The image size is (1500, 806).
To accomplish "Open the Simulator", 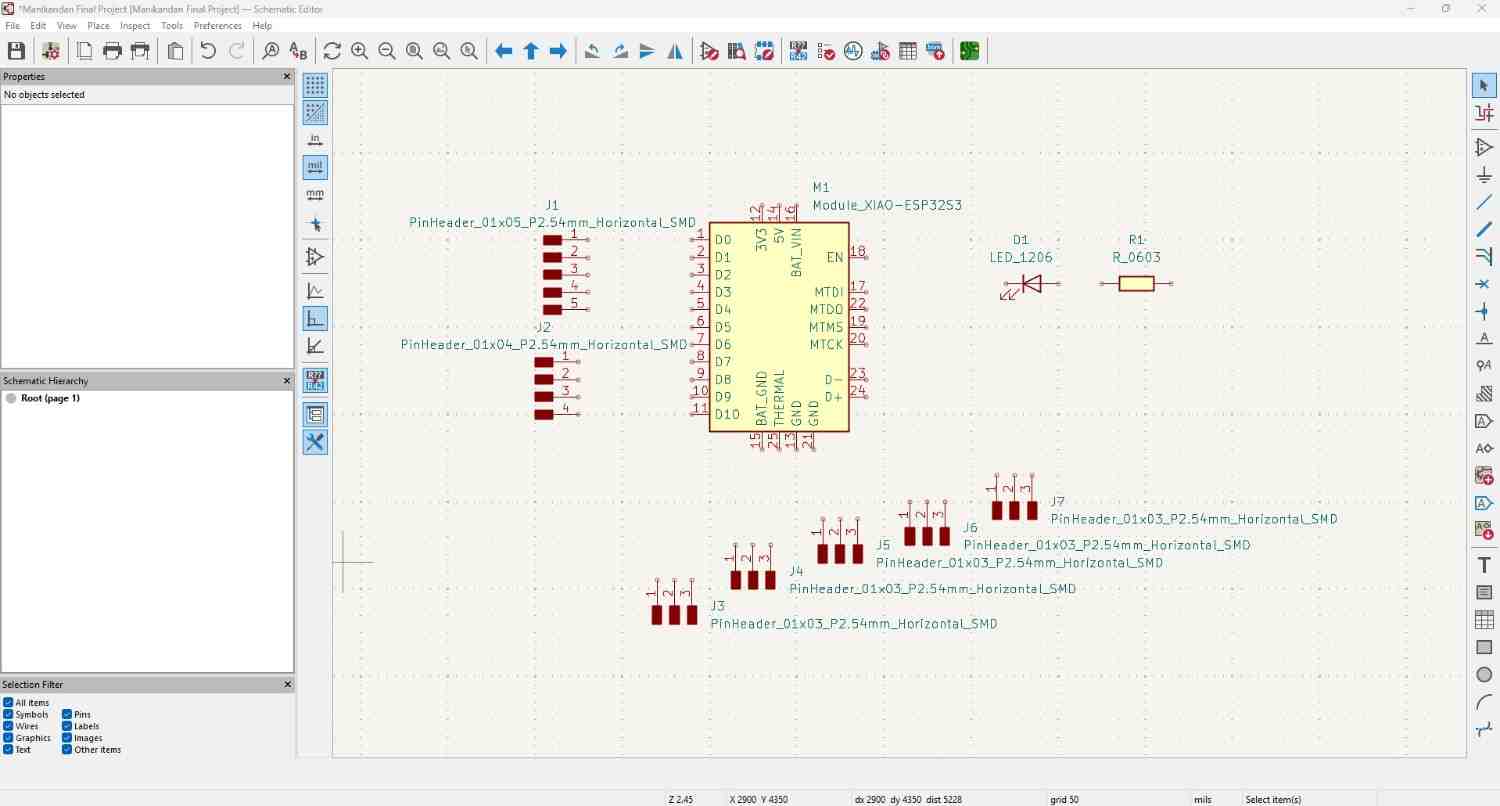I will coord(853,51).
